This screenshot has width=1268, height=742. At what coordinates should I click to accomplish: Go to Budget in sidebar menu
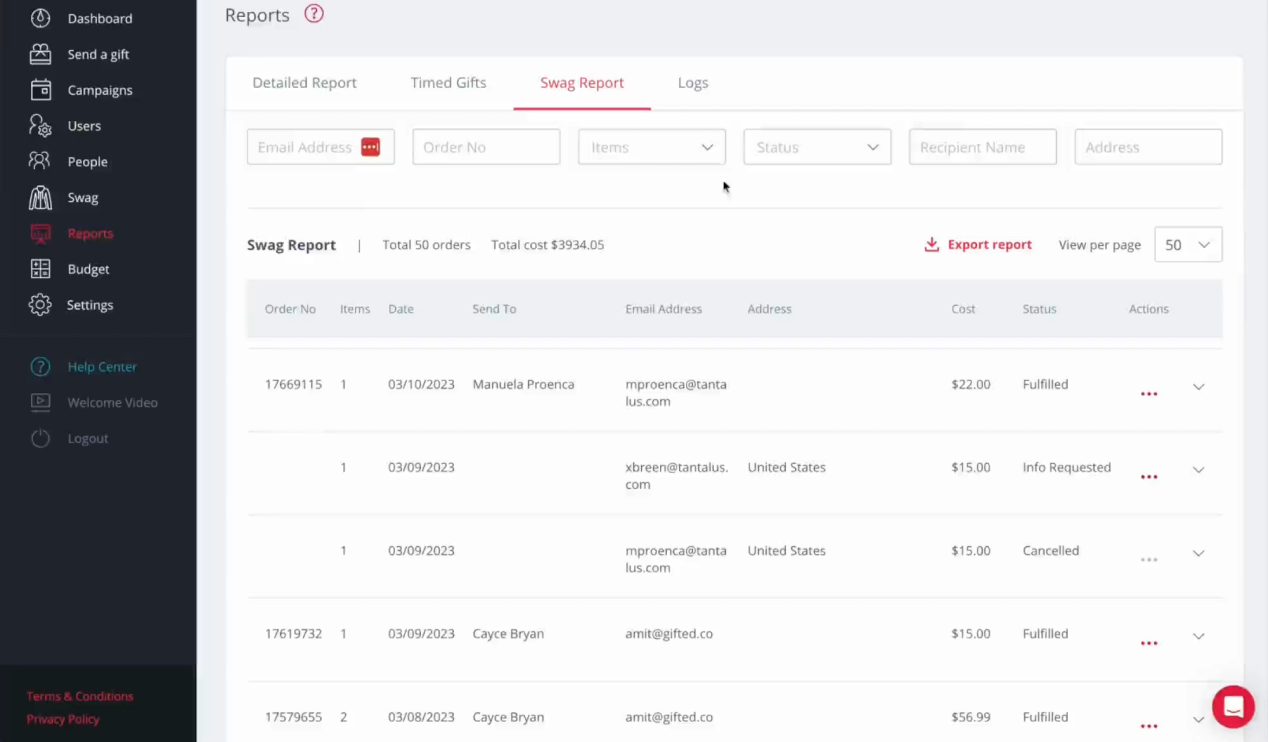click(88, 269)
